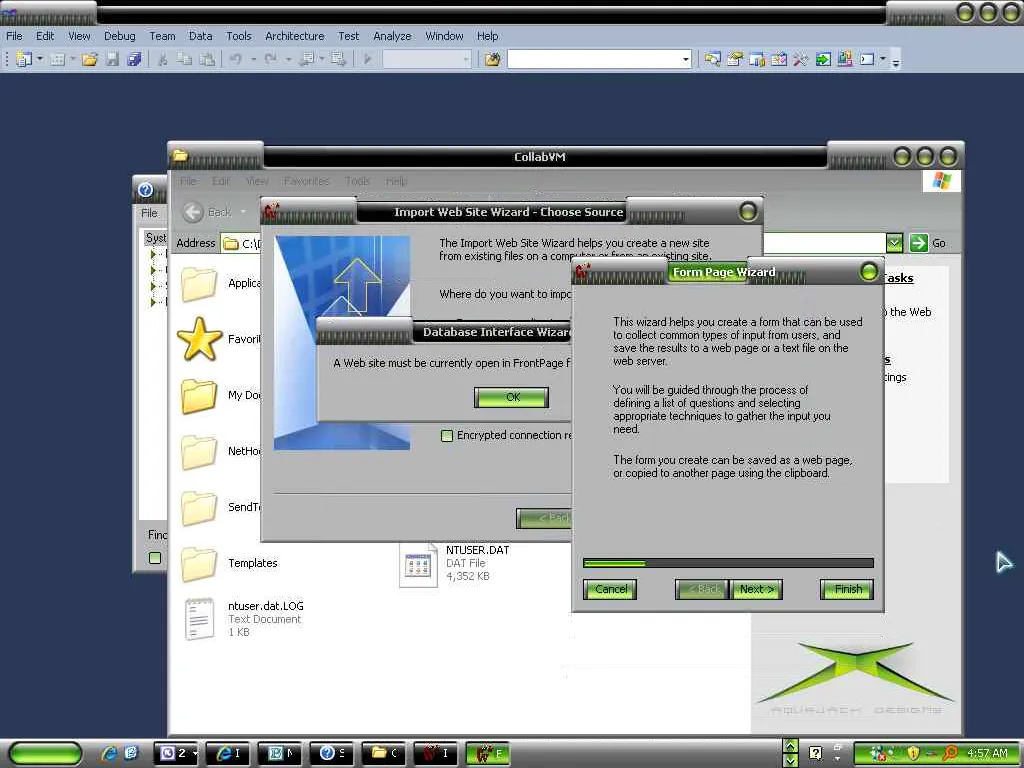
Task: Toggle the Encrypted connection checkbox
Action: (447, 436)
